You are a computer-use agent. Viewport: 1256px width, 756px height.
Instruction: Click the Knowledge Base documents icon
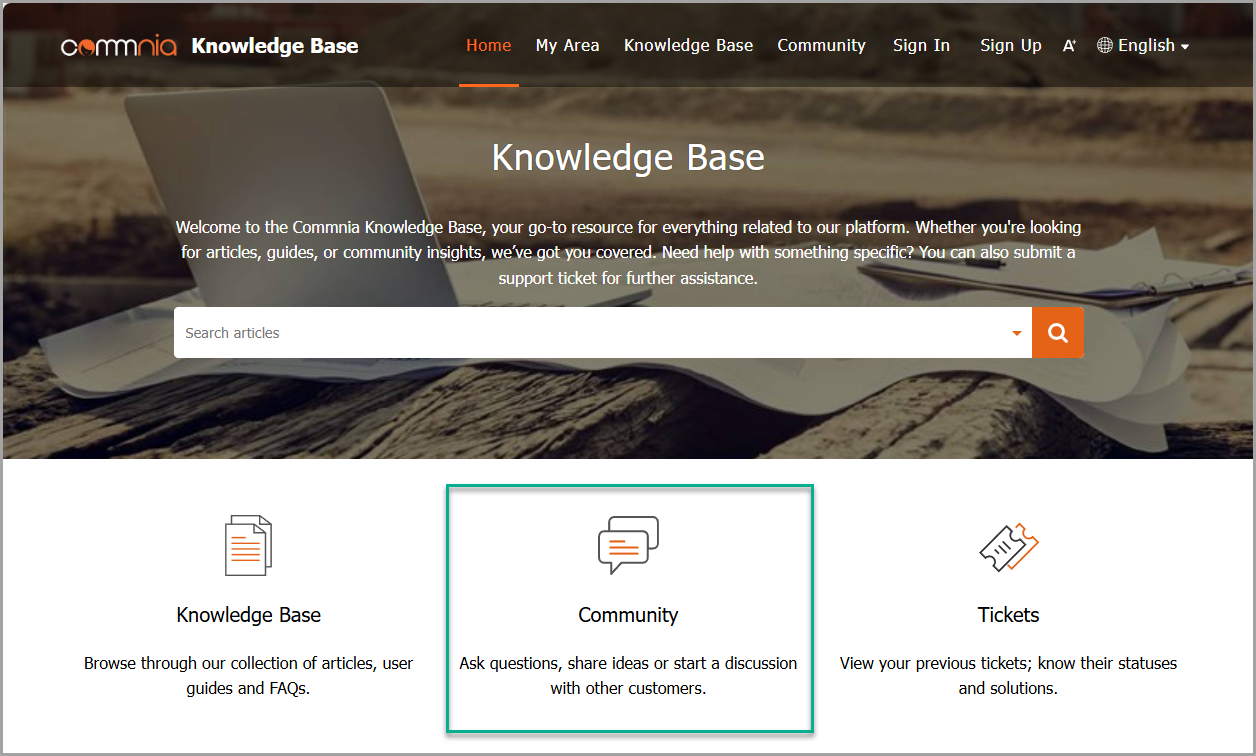point(248,545)
